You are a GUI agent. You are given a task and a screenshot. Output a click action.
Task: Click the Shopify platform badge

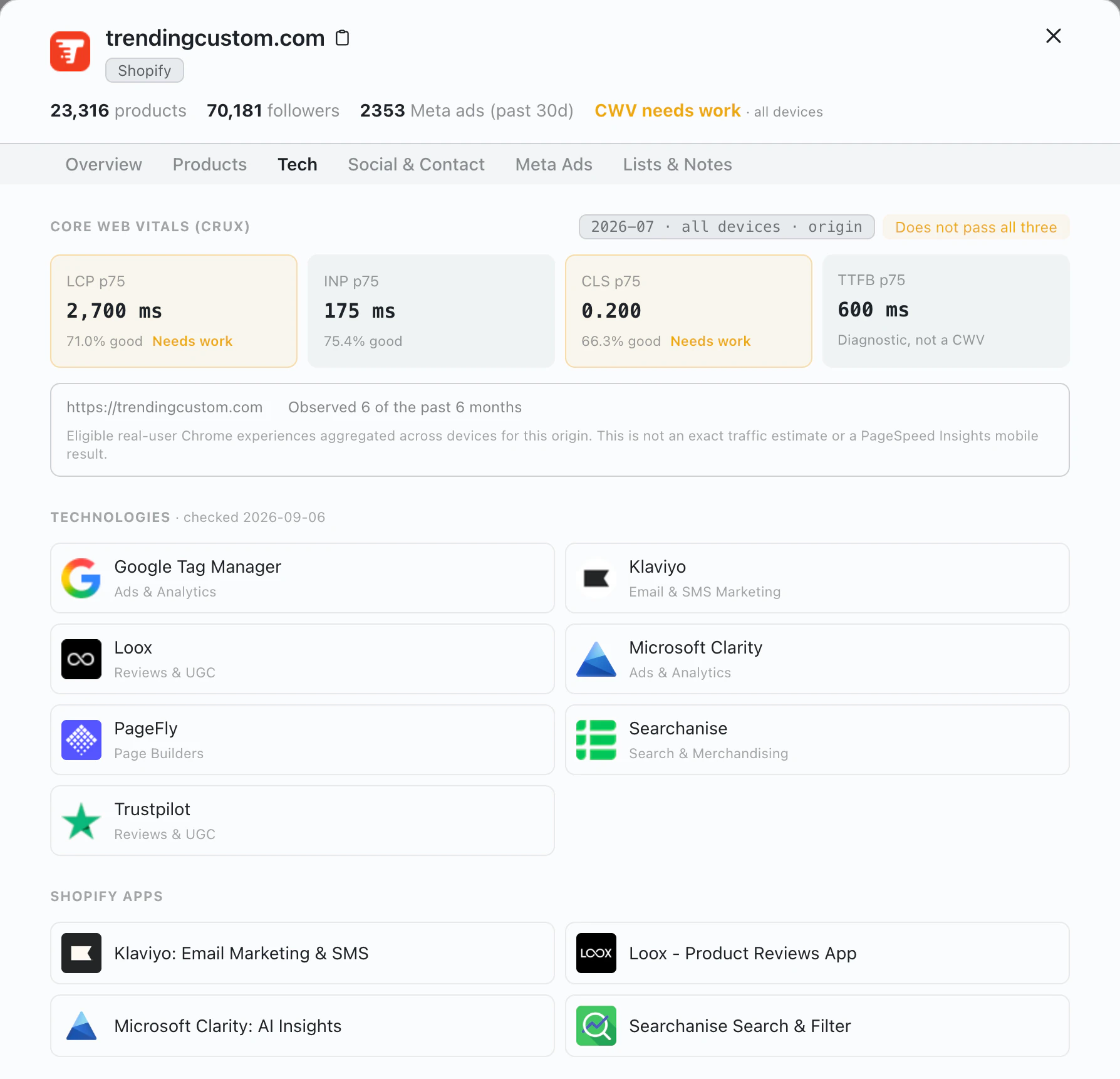(x=145, y=70)
